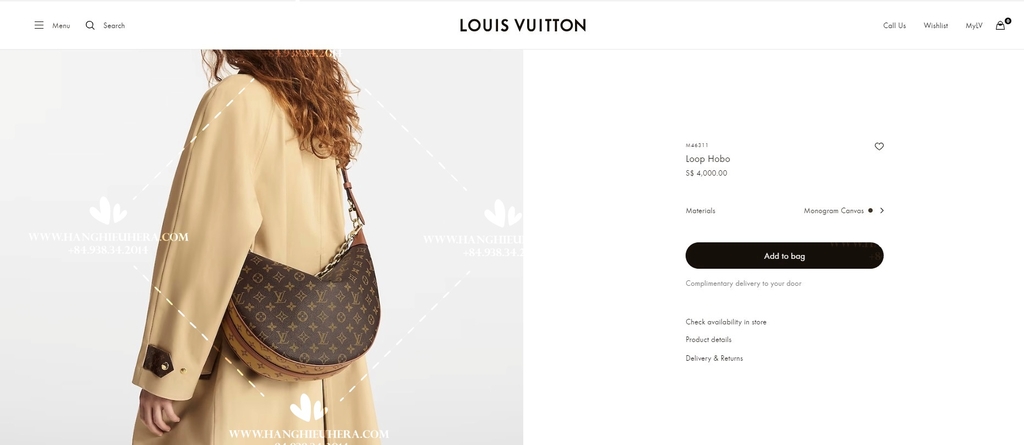Click the magnifying glass search icon

pos(90,25)
